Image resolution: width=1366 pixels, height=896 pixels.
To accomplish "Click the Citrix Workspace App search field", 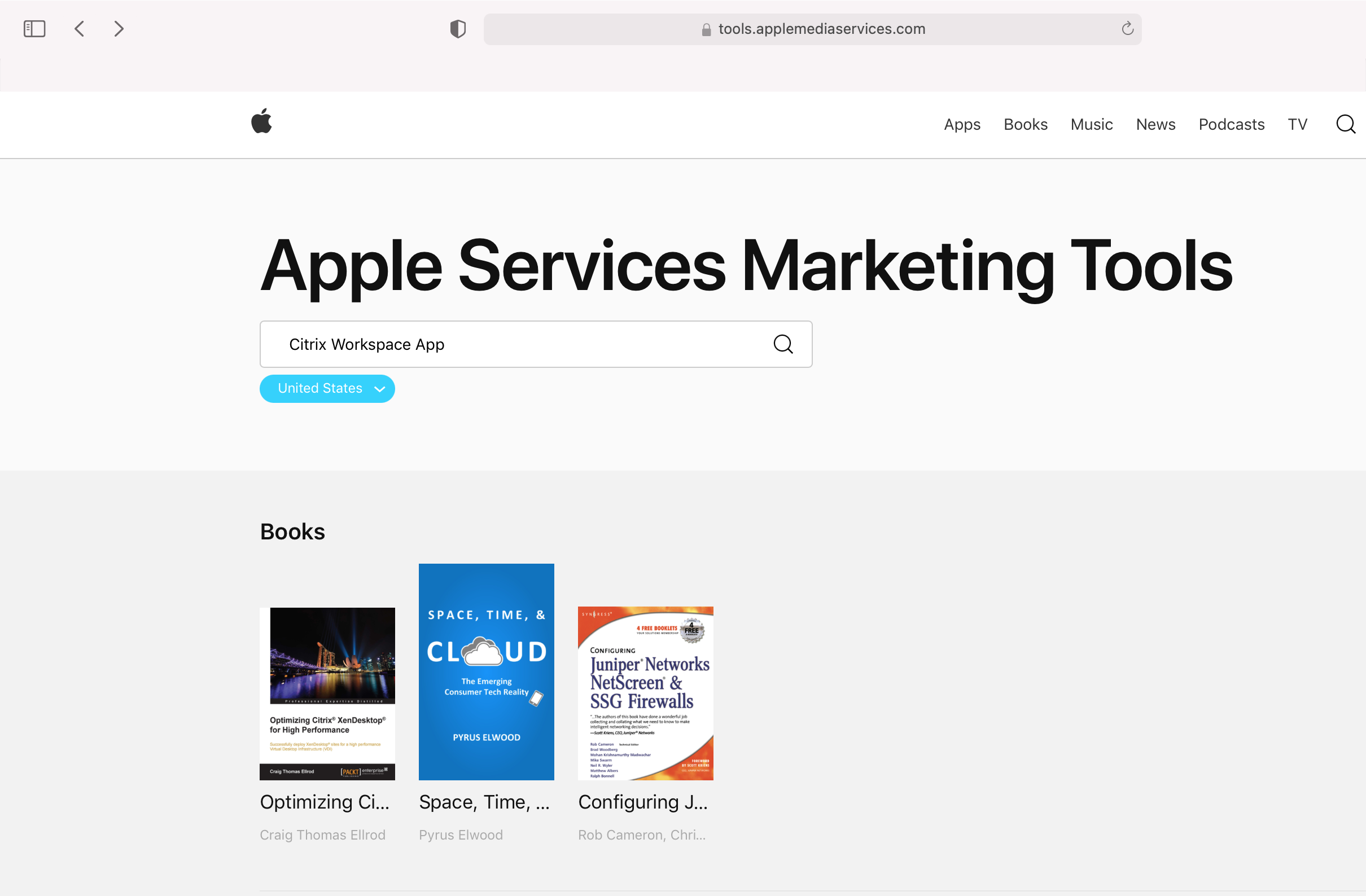I will (516, 344).
